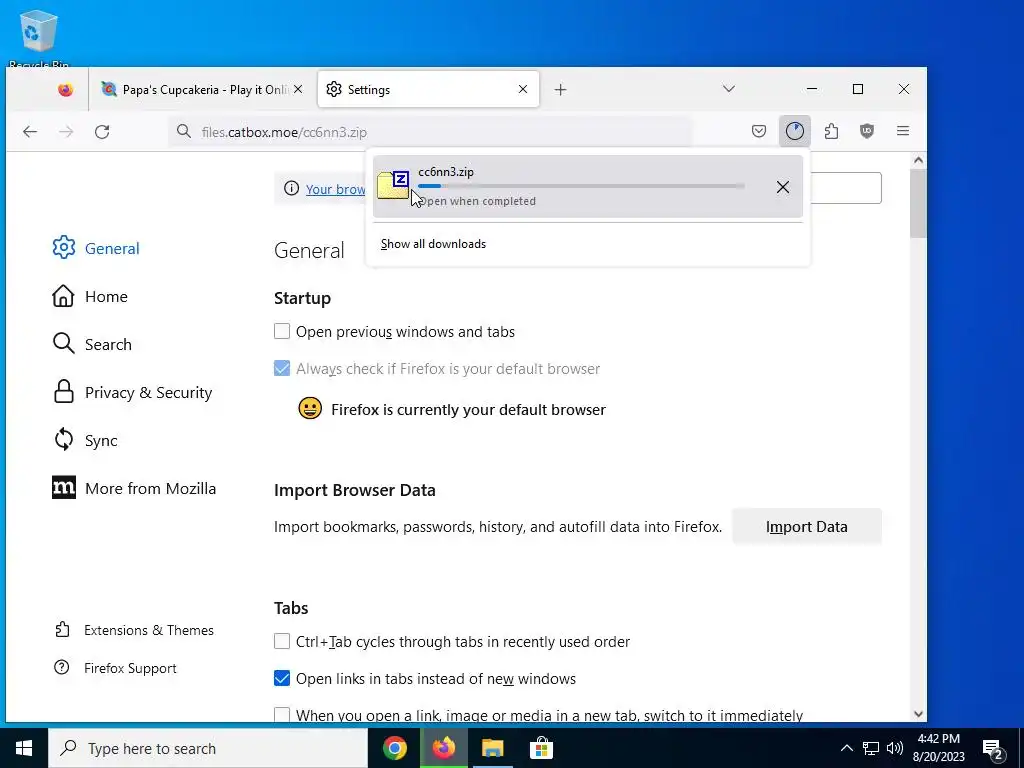The height and width of the screenshot is (768, 1024).
Task: Show hidden system tray icons
Action: pos(846,748)
